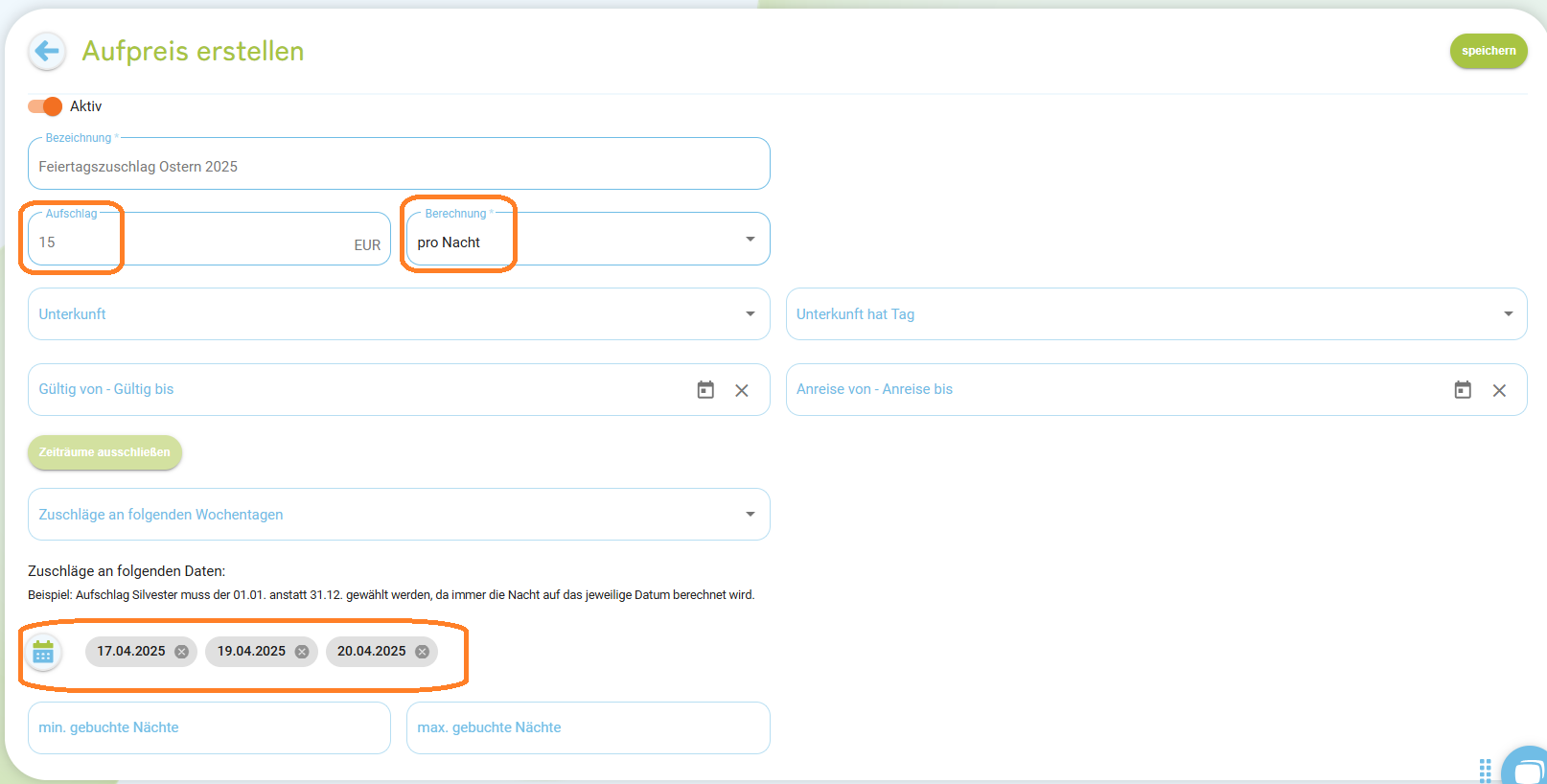The width and height of the screenshot is (1547, 784).
Task: Toggle the Aktiv switch
Action: pyautogui.click(x=45, y=106)
